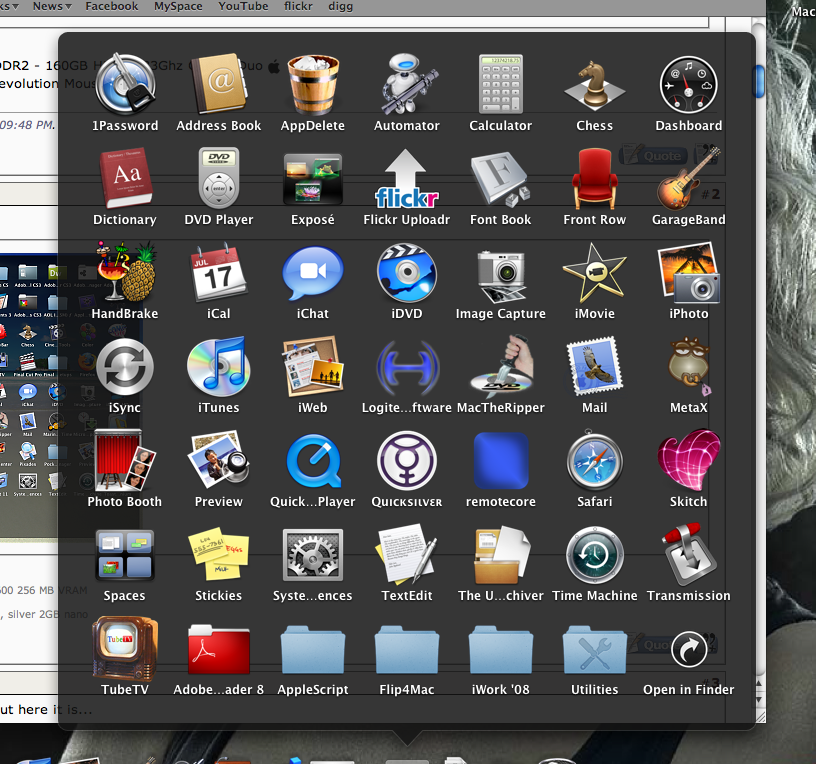Open Adobe Reader 8 folder
This screenshot has height=764, width=816.
(x=219, y=650)
